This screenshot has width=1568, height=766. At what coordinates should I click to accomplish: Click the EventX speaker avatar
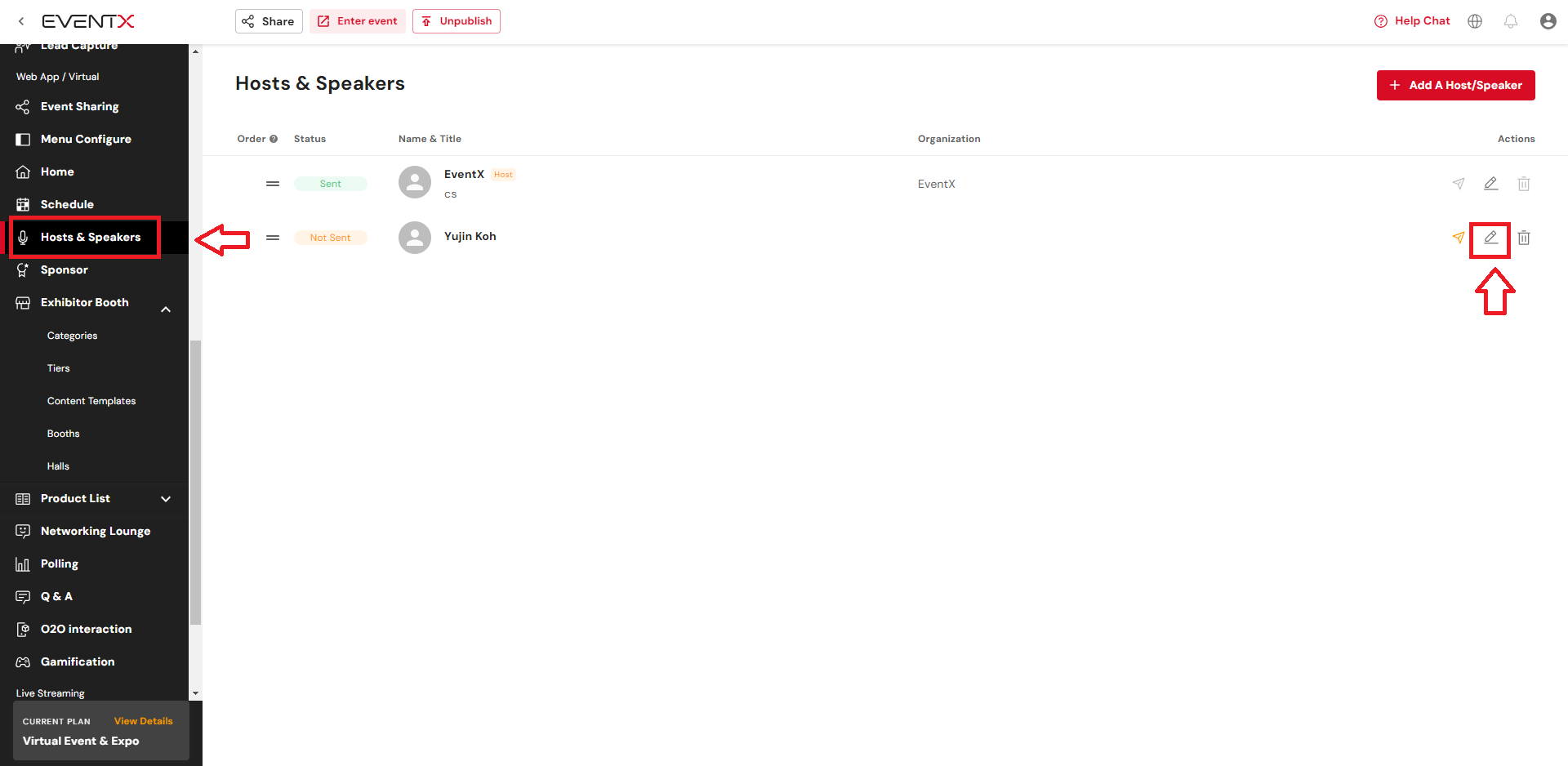coord(415,182)
